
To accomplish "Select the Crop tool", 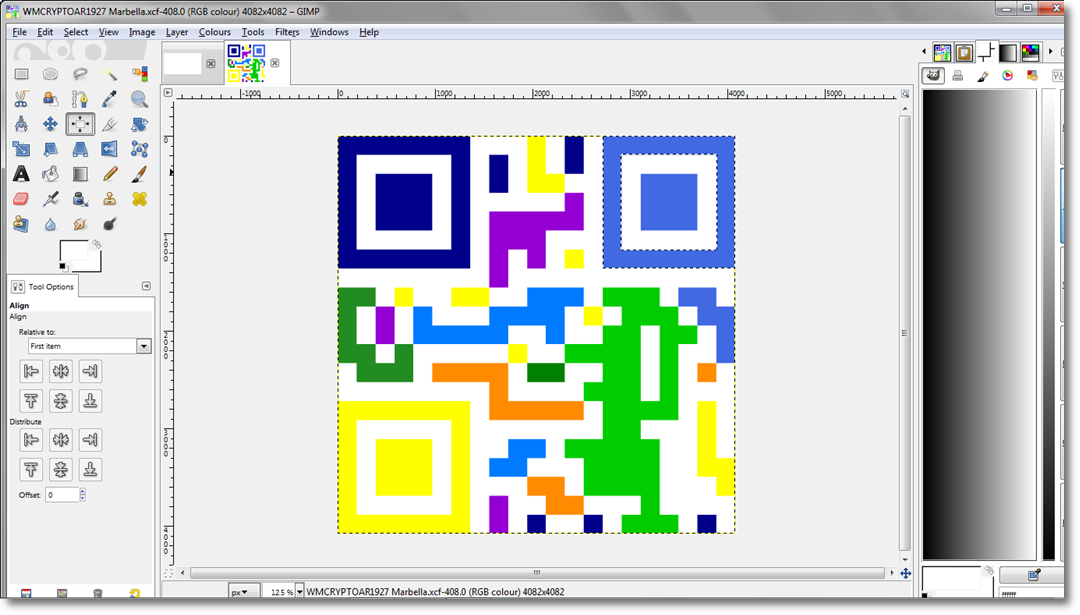I will coord(110,124).
